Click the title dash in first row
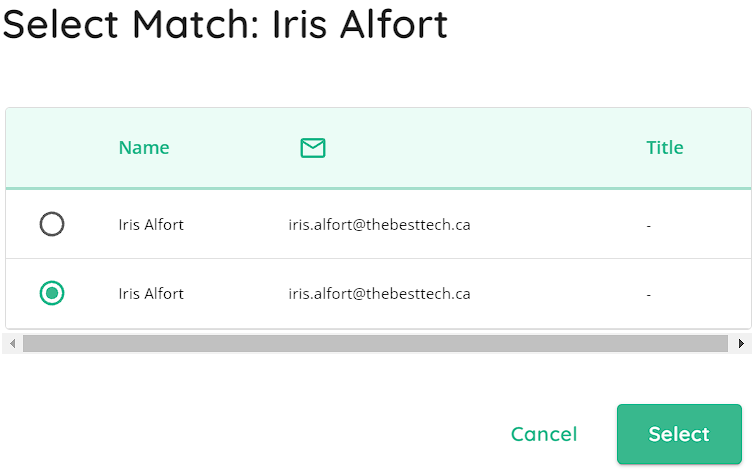This screenshot has height=472, width=755. (649, 225)
